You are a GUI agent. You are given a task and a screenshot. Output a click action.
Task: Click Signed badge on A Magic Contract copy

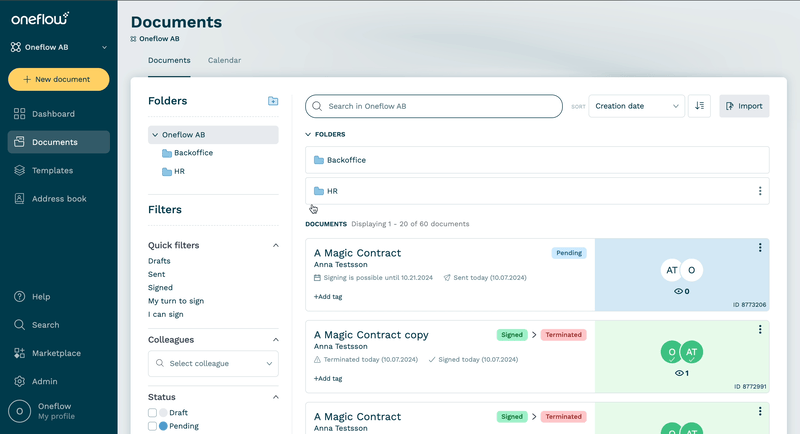pyautogui.click(x=512, y=335)
